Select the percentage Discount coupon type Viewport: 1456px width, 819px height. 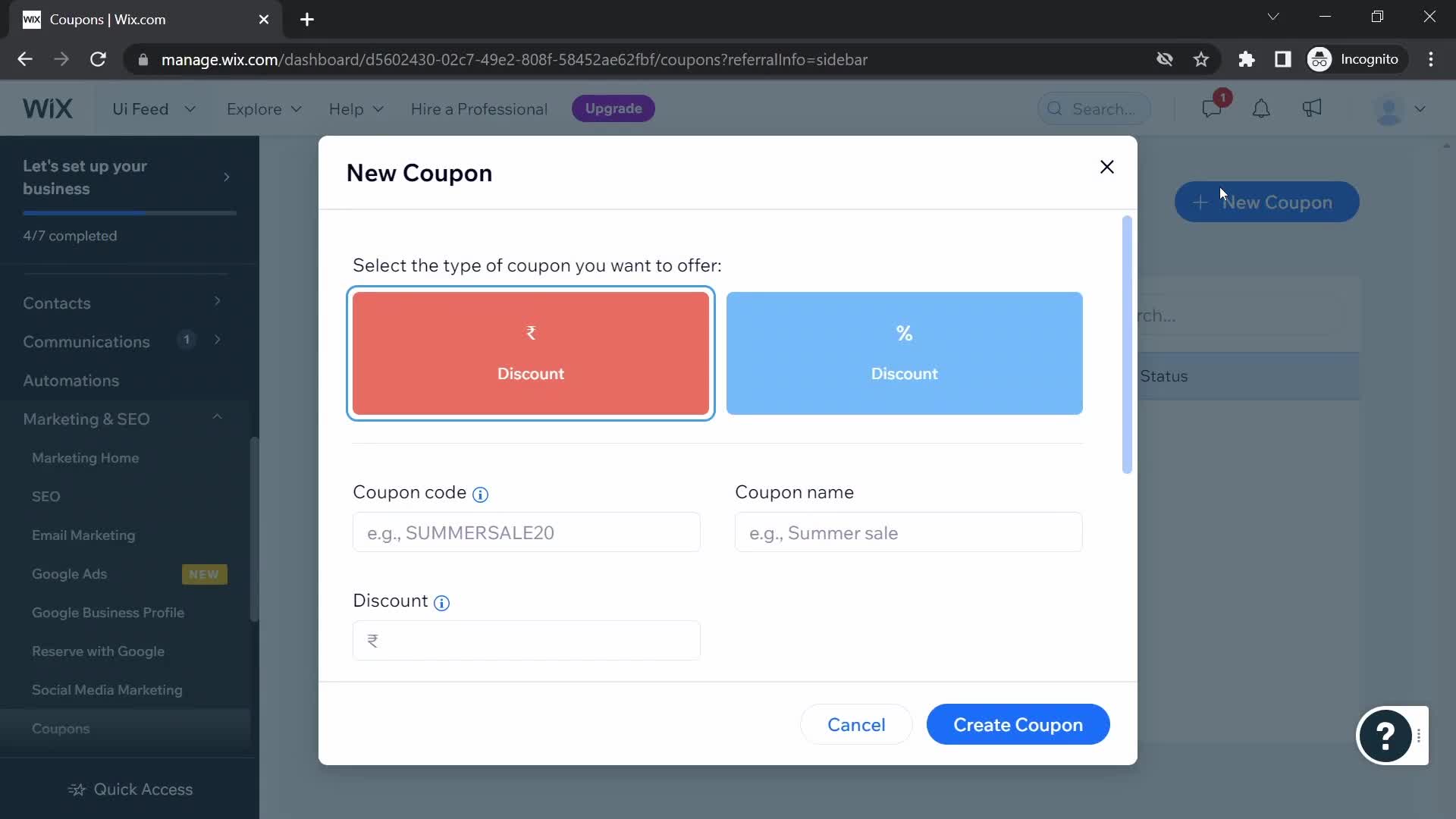(x=904, y=352)
